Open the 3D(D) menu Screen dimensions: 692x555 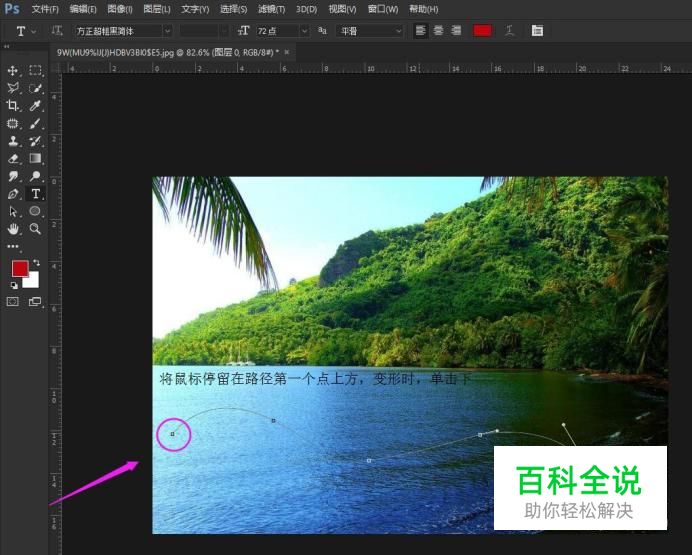coord(306,9)
